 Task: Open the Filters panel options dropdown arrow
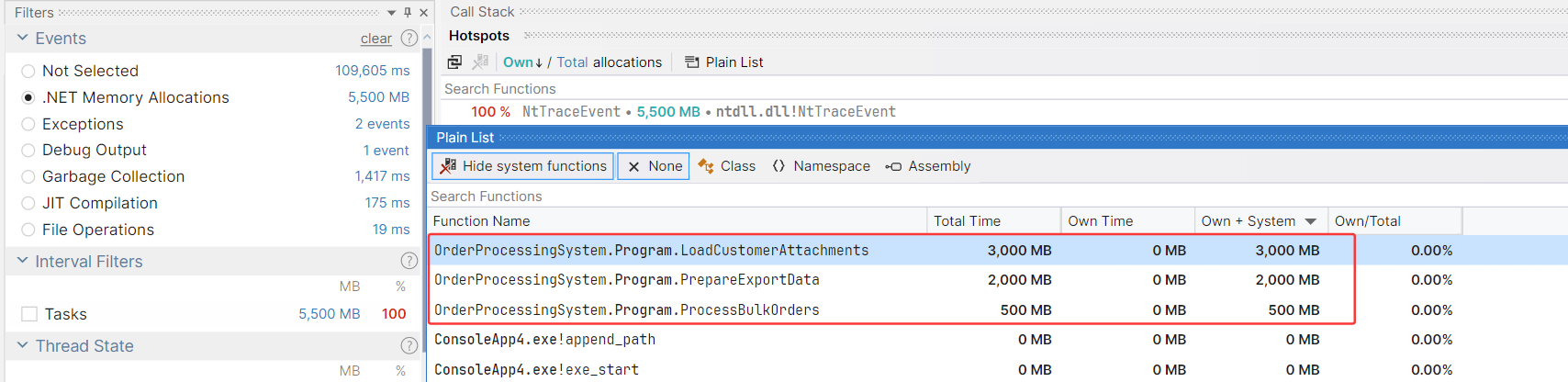point(392,13)
